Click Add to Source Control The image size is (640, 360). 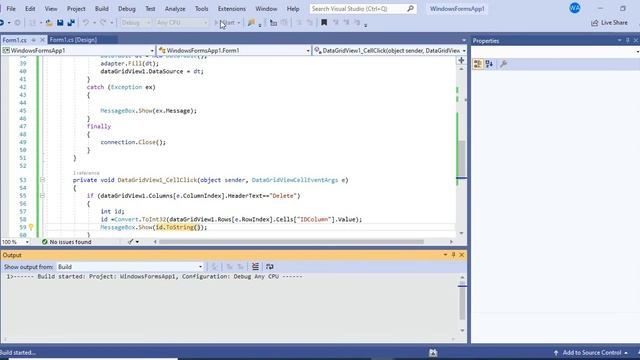click(591, 353)
